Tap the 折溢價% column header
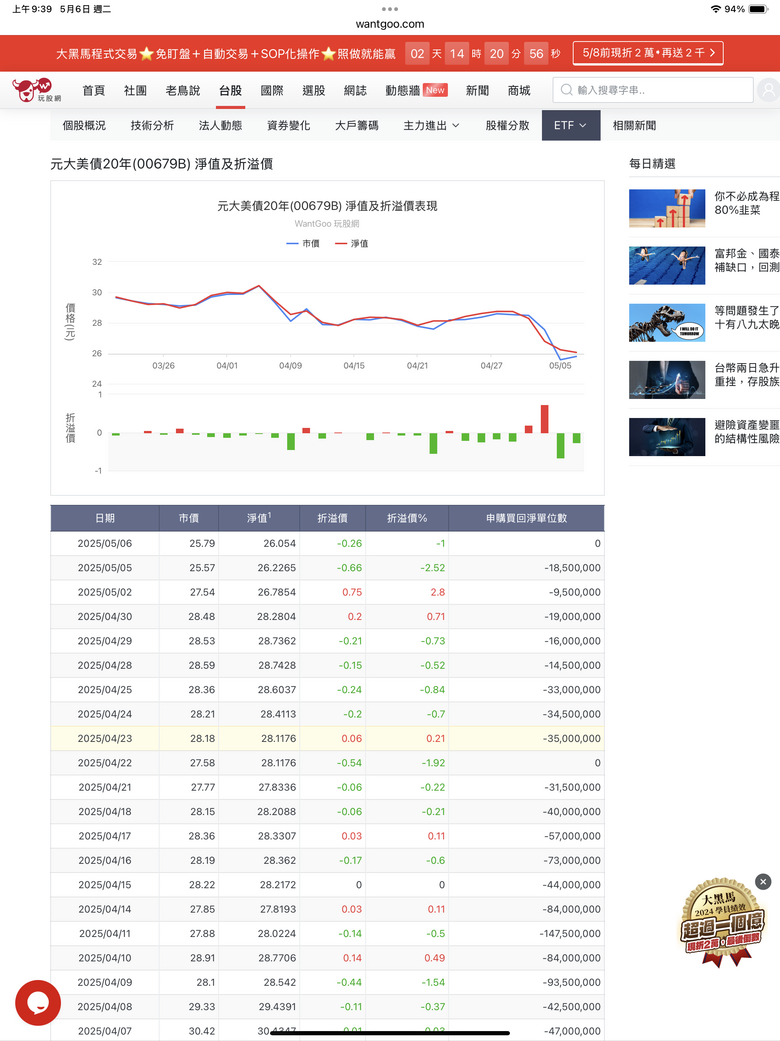The height and width of the screenshot is (1041, 780). click(407, 518)
